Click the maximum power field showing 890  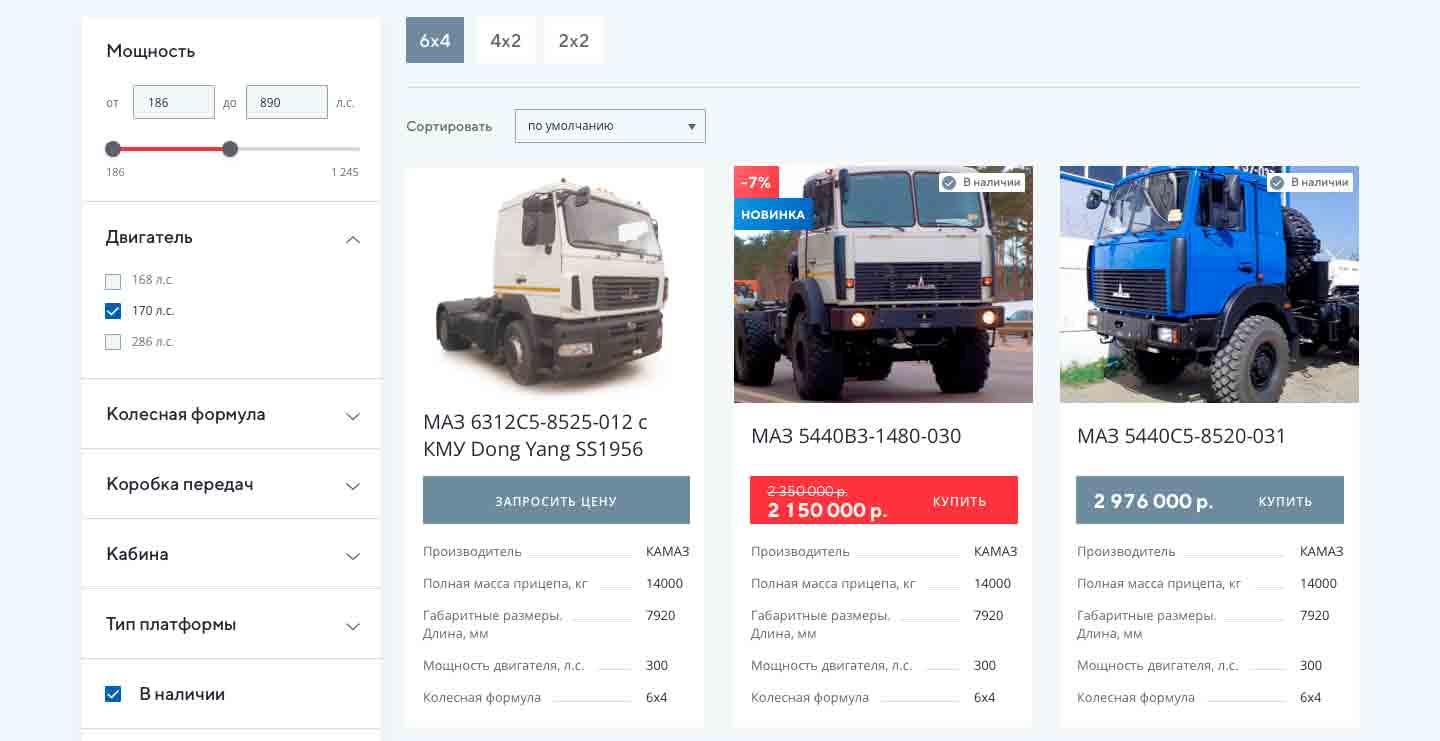point(287,102)
